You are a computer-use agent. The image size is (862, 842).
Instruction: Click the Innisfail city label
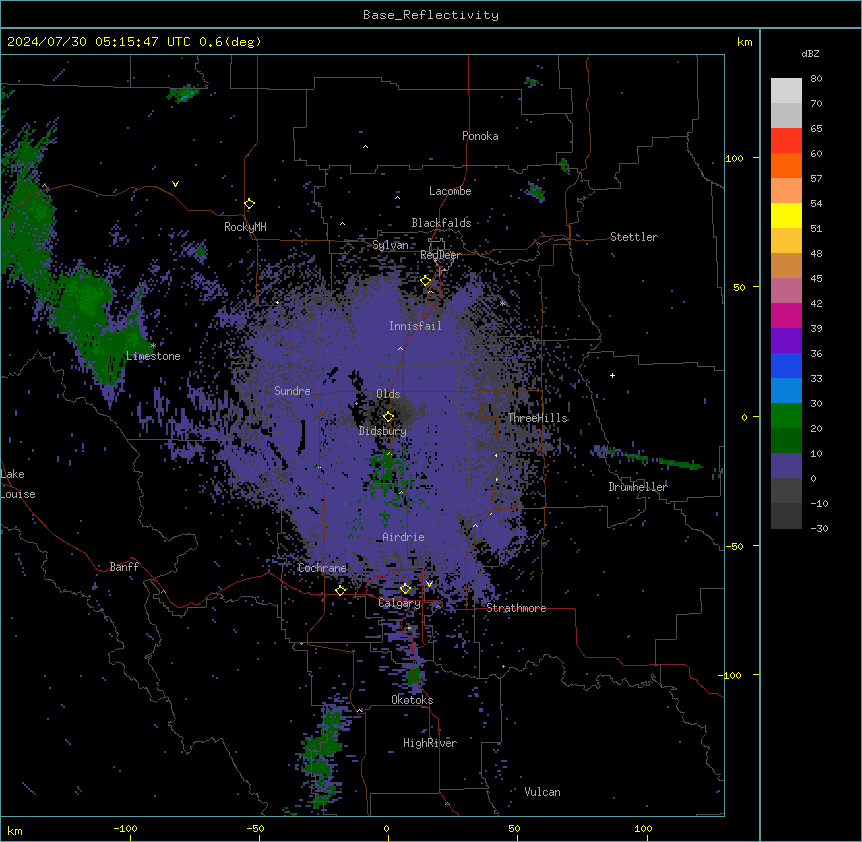(415, 326)
